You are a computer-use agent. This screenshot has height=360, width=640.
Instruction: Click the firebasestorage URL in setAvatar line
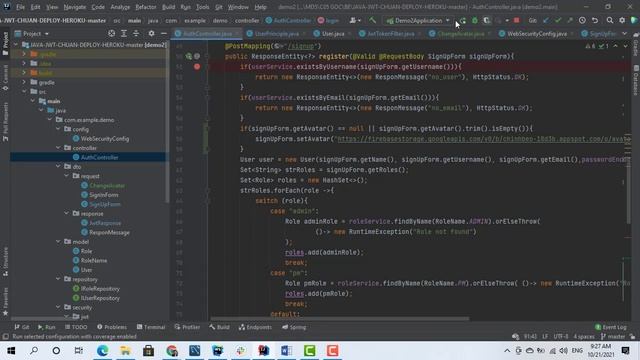click(482, 139)
